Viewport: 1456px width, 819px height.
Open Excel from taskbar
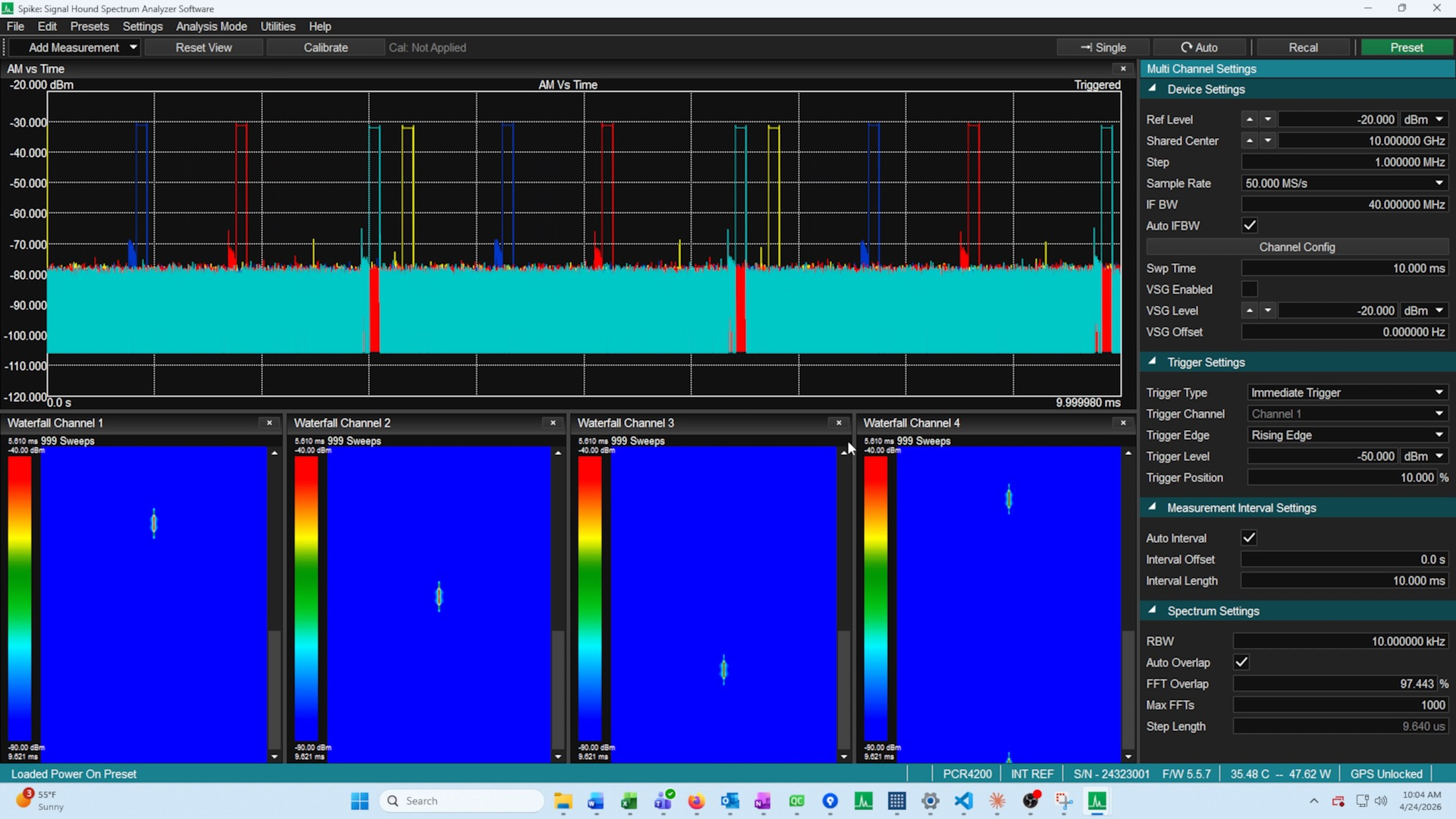629,801
